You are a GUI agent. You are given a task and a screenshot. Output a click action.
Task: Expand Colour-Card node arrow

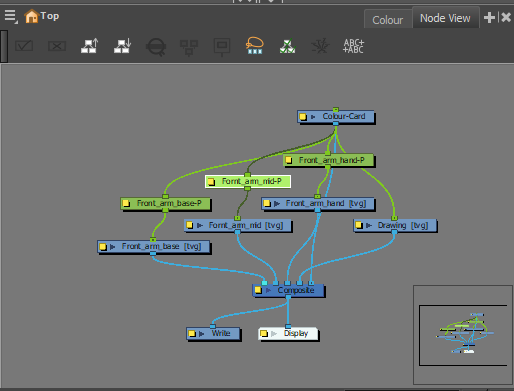[x=313, y=117]
